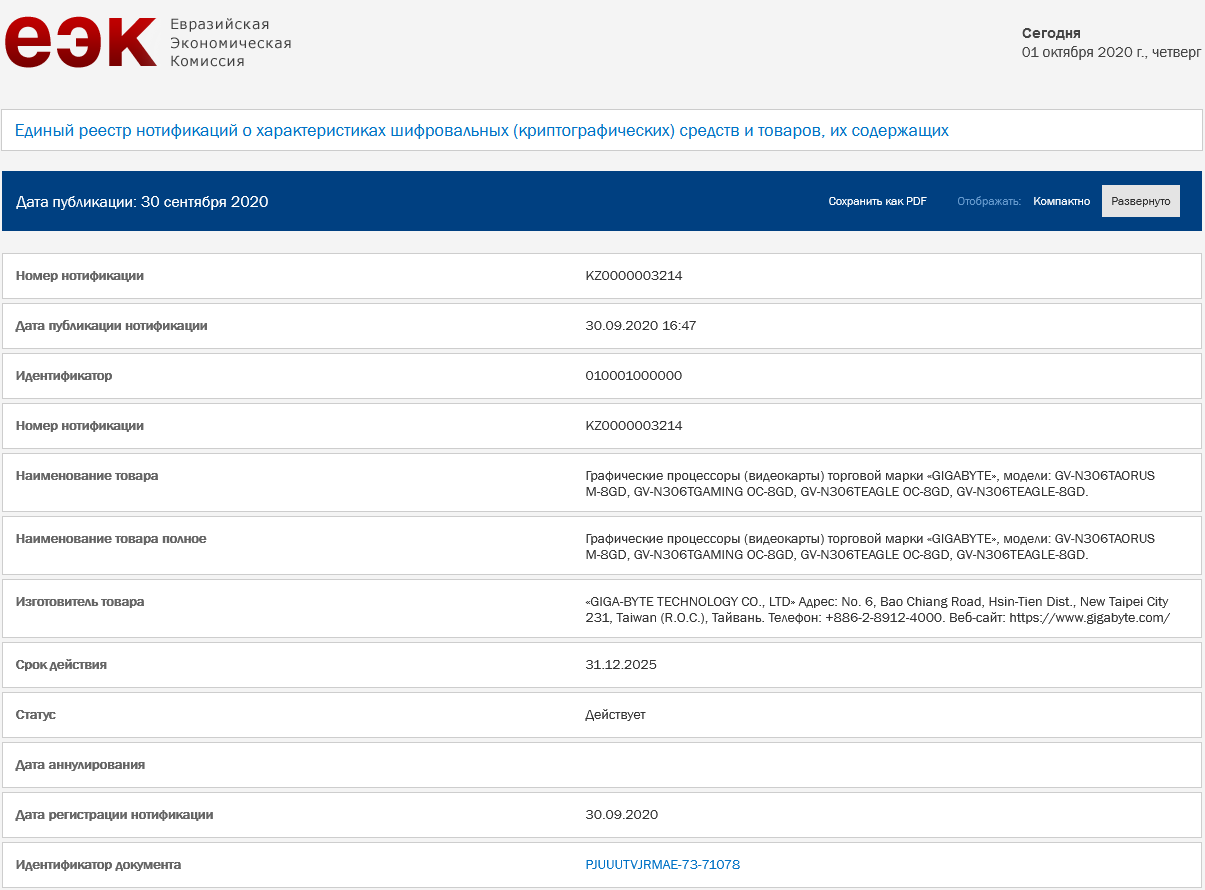Click the Наименование товара description text
The width and height of the screenshot is (1205, 890).
(869, 484)
